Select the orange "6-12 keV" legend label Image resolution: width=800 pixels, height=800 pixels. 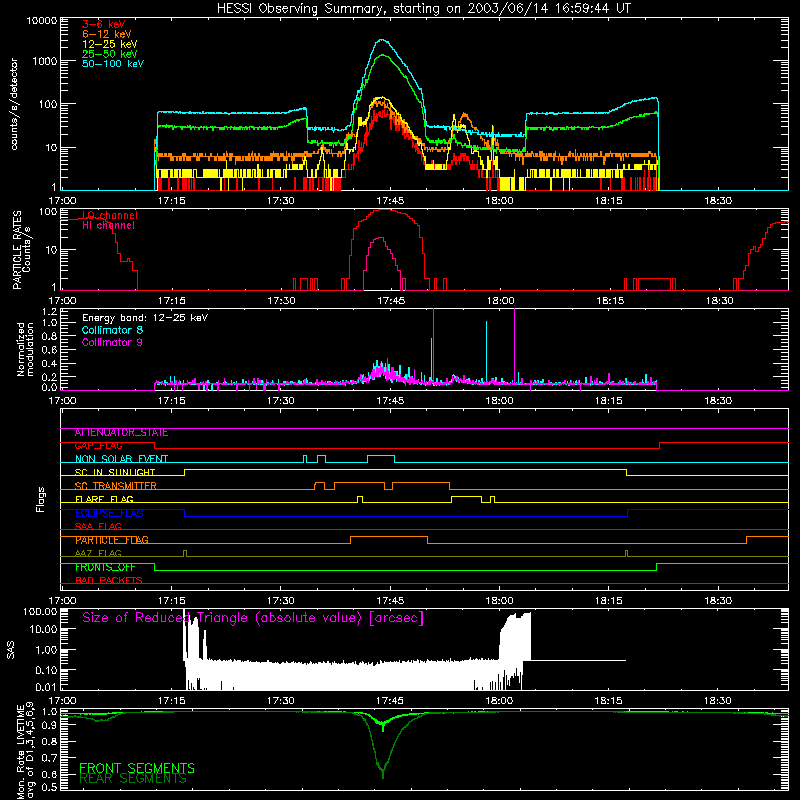(x=107, y=34)
